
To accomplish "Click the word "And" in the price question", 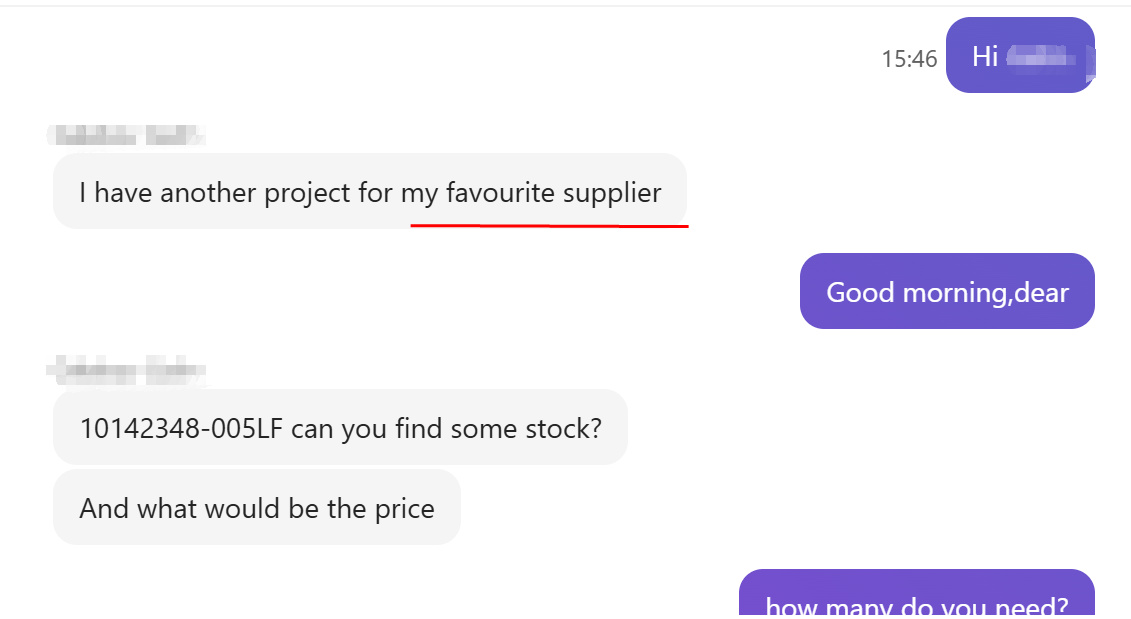I will [104, 508].
